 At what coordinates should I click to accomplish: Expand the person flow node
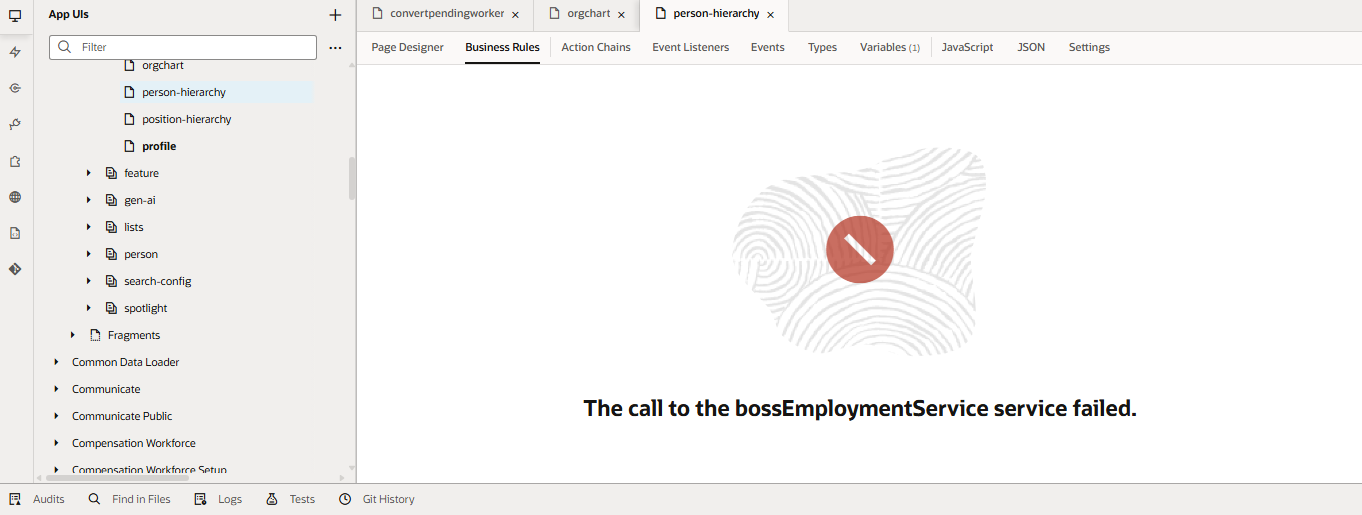click(89, 254)
